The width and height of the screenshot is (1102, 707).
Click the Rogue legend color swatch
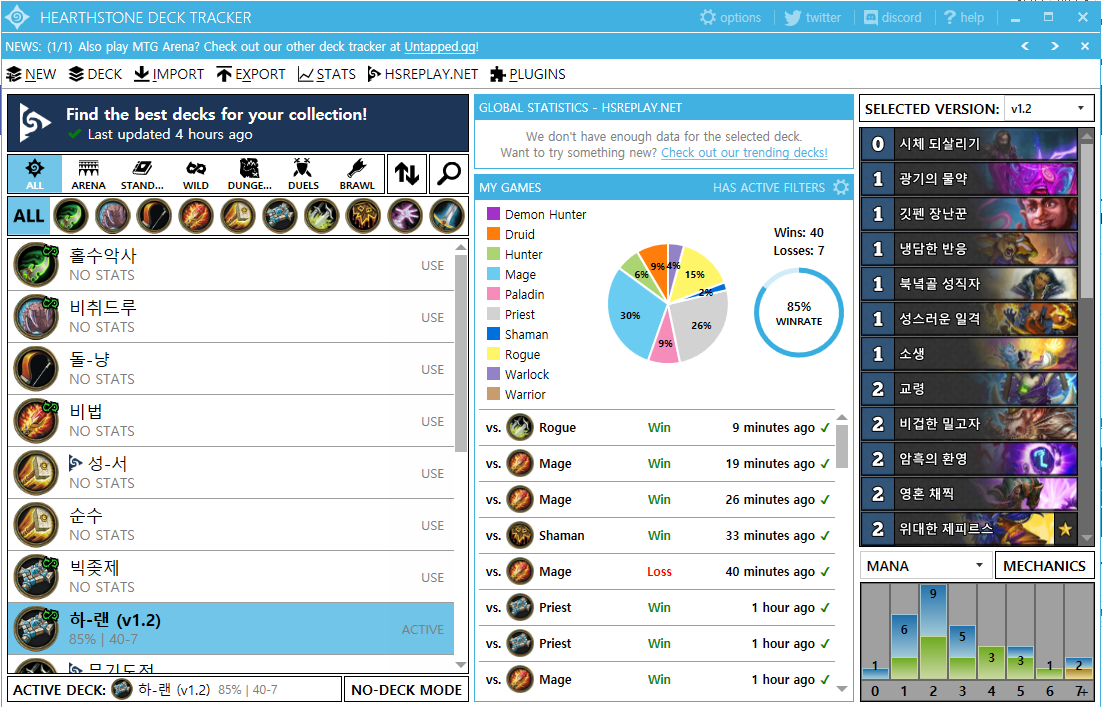[493, 354]
